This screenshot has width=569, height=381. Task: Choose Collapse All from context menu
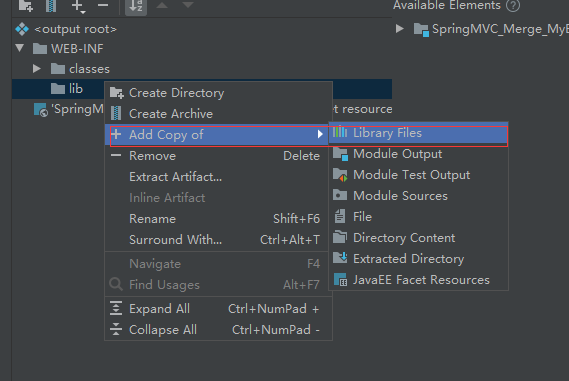click(x=218, y=330)
